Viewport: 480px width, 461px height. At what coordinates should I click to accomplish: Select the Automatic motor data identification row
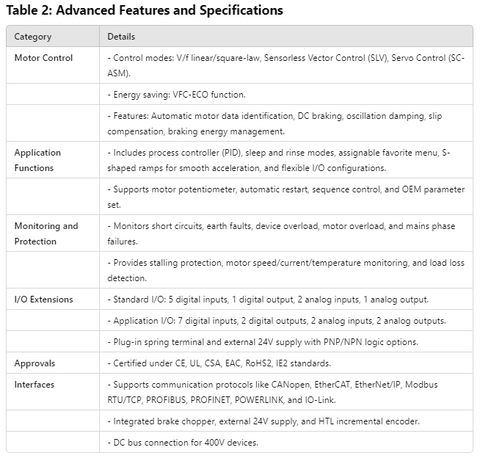[286, 123]
